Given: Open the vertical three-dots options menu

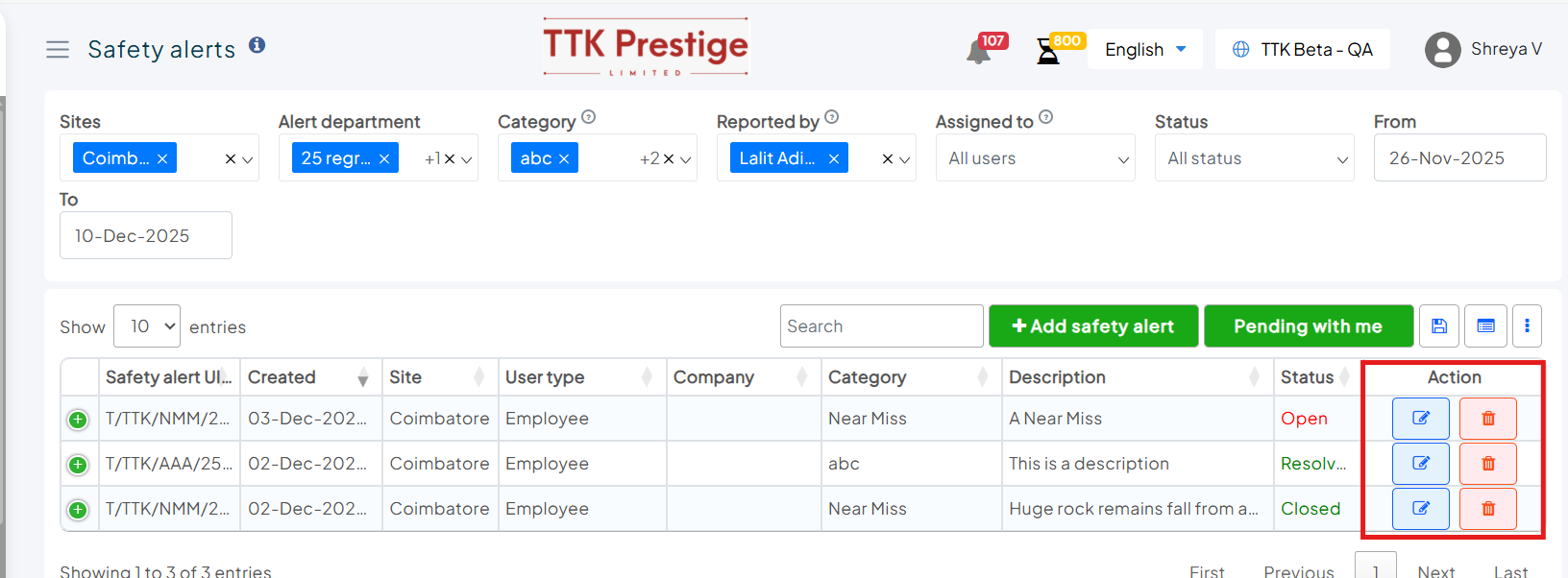Looking at the screenshot, I should [x=1527, y=326].
